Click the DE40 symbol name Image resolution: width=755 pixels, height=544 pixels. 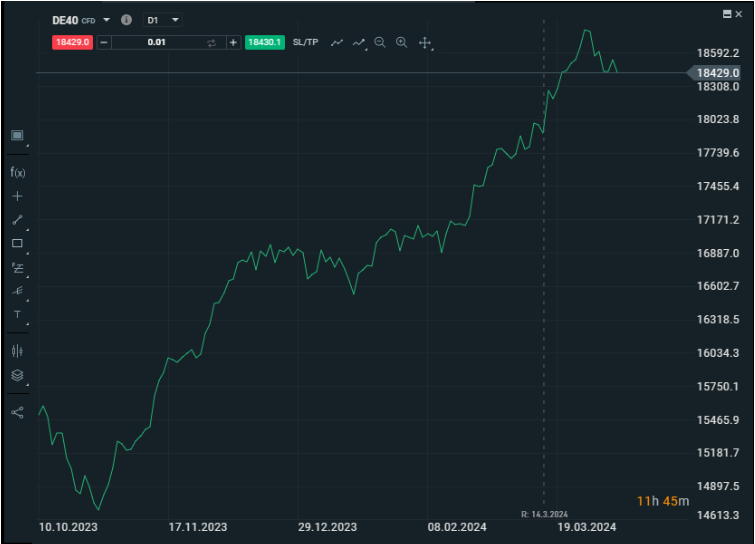(65, 20)
